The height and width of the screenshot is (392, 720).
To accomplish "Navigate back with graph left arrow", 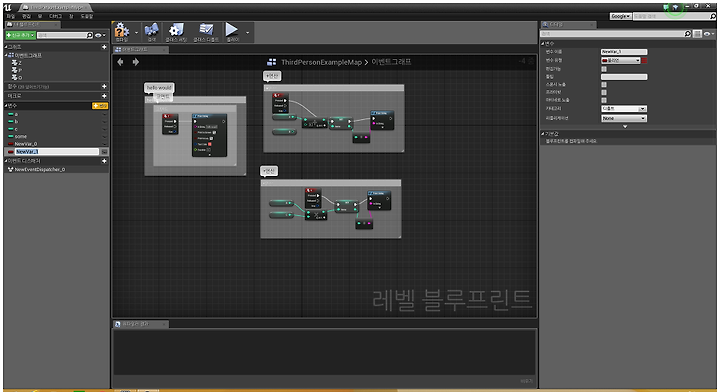I will coord(120,62).
